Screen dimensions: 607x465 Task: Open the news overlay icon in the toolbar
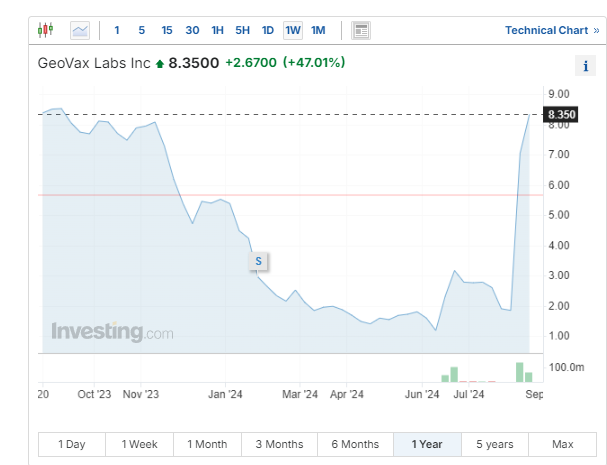[361, 30]
